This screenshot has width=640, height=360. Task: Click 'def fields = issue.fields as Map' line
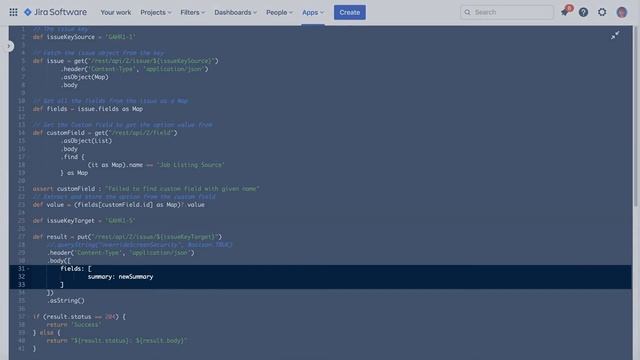coord(88,109)
